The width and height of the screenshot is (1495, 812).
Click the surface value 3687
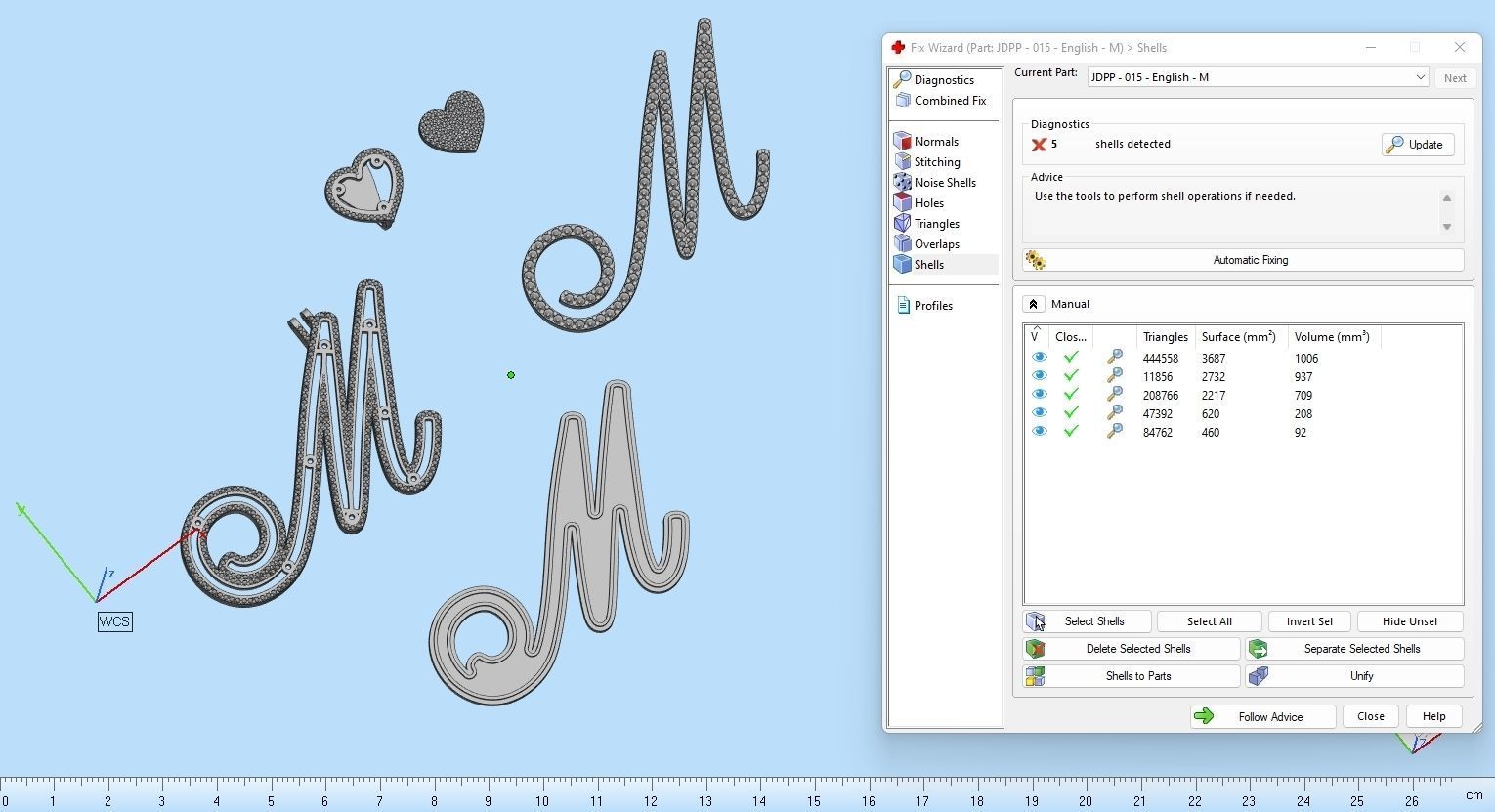point(1214,359)
